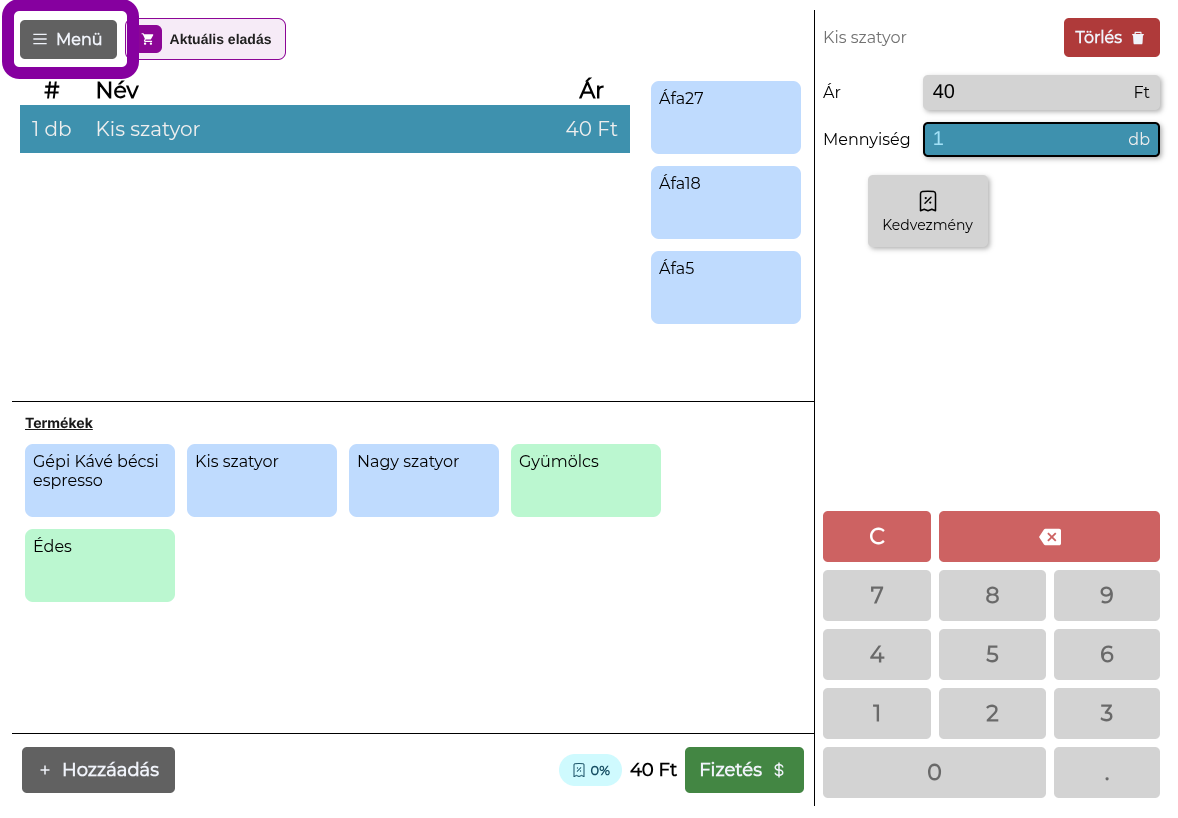1178x818 pixels.
Task: Open the green Gyümölcs category tile
Action: click(586, 480)
